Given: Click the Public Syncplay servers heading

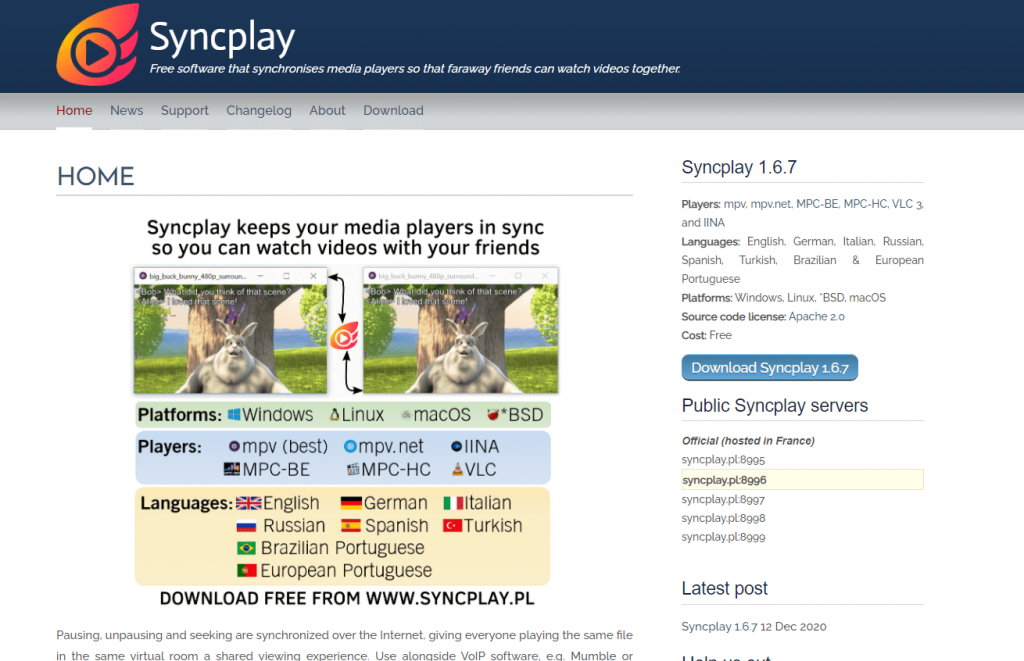Looking at the screenshot, I should click(x=775, y=406).
